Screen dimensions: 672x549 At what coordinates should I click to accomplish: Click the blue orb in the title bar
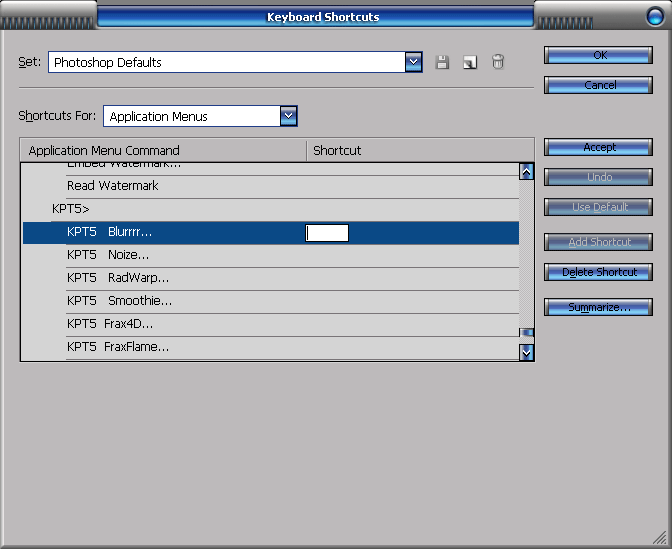point(655,17)
